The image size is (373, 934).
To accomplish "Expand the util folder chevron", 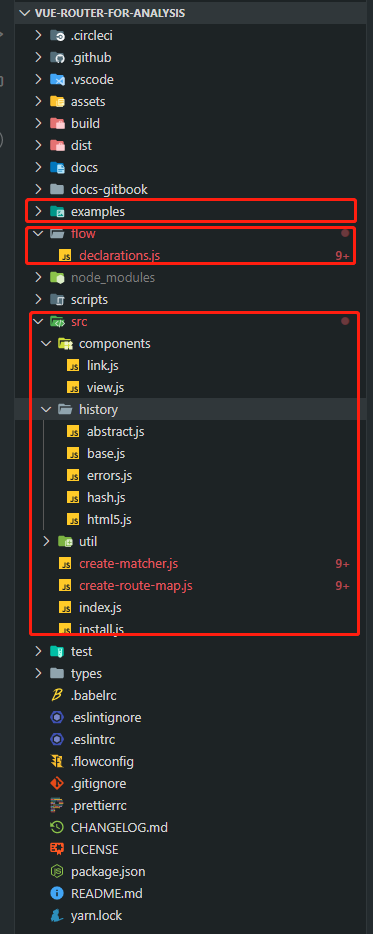I will click(46, 541).
